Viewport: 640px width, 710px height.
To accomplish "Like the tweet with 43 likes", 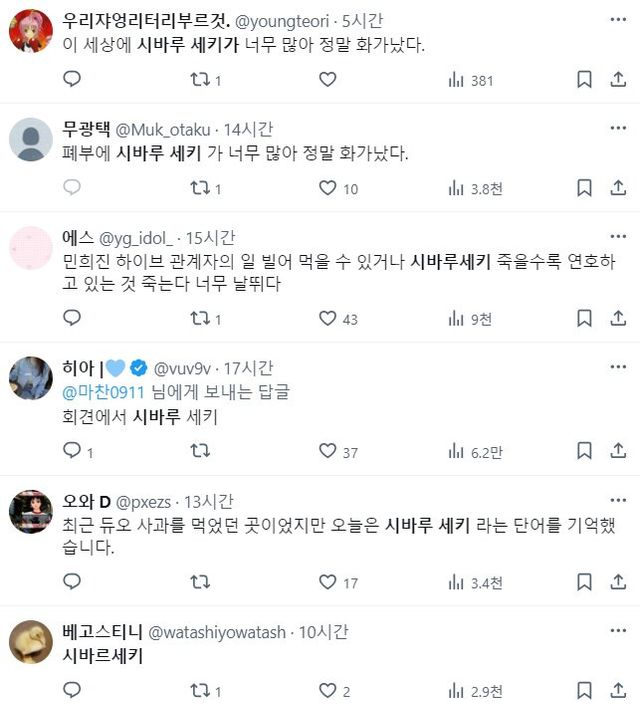I will point(327,319).
